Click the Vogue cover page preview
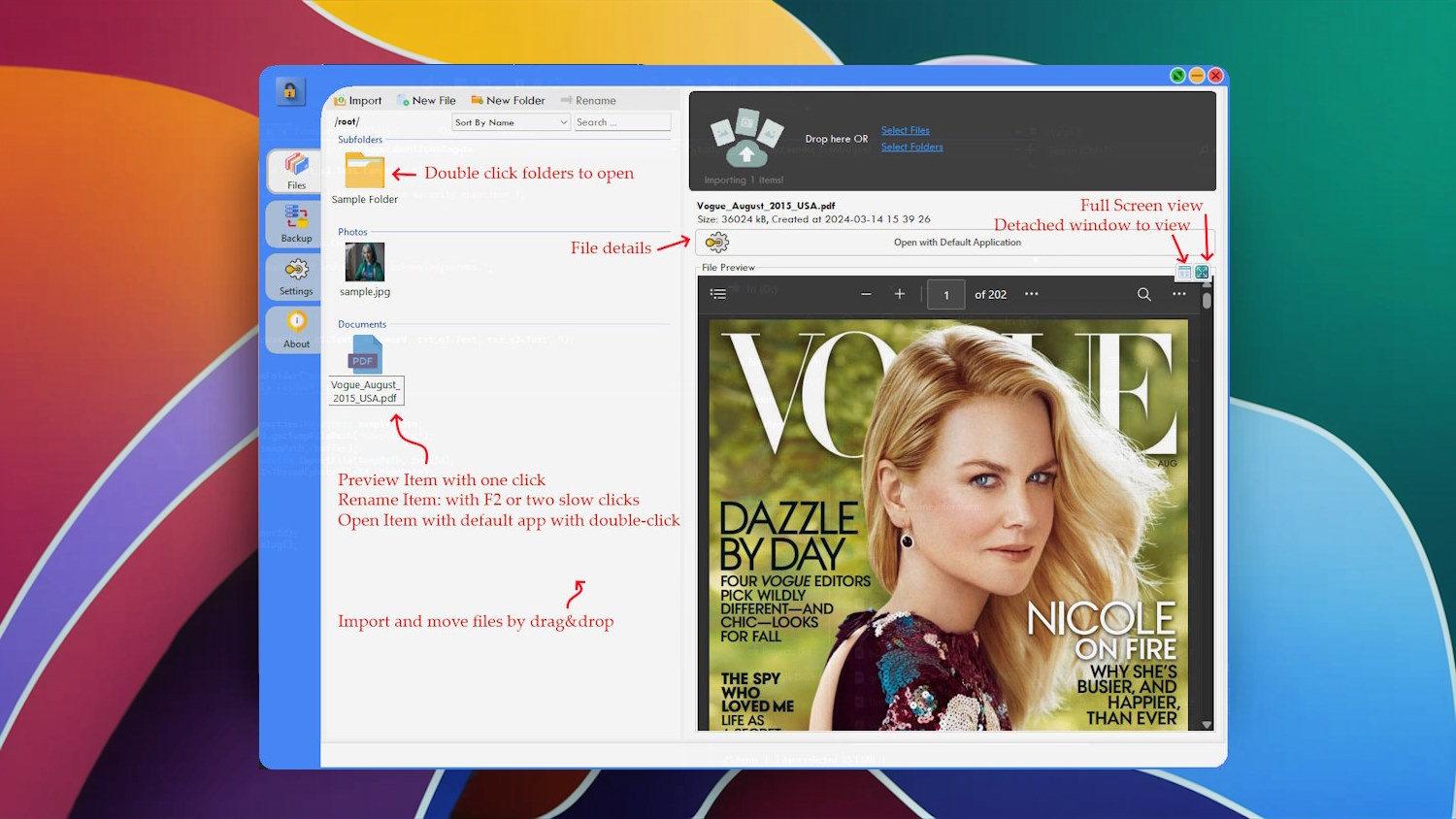This screenshot has height=819, width=1456. [948, 525]
